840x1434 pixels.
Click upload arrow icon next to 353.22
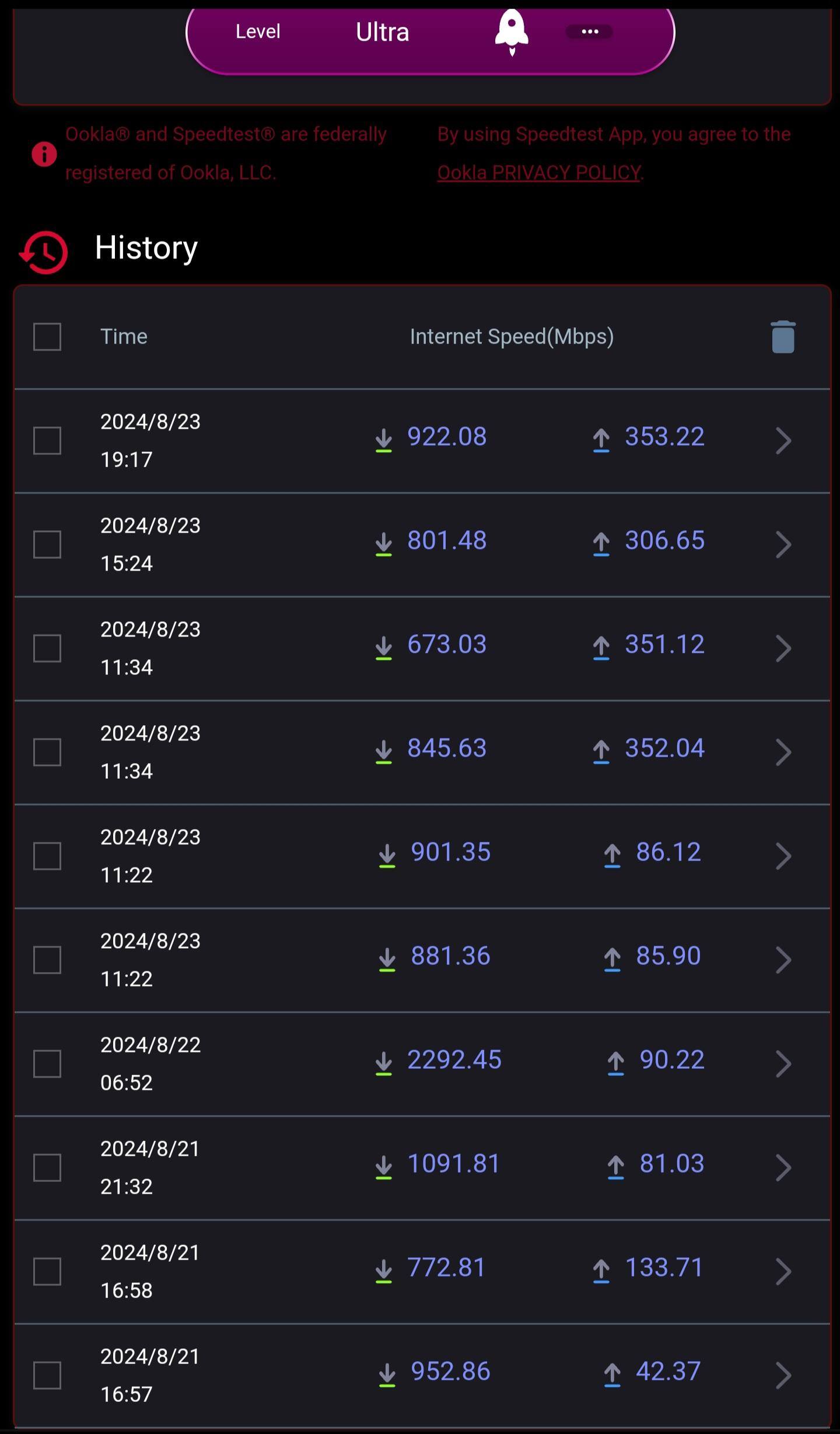coord(601,440)
